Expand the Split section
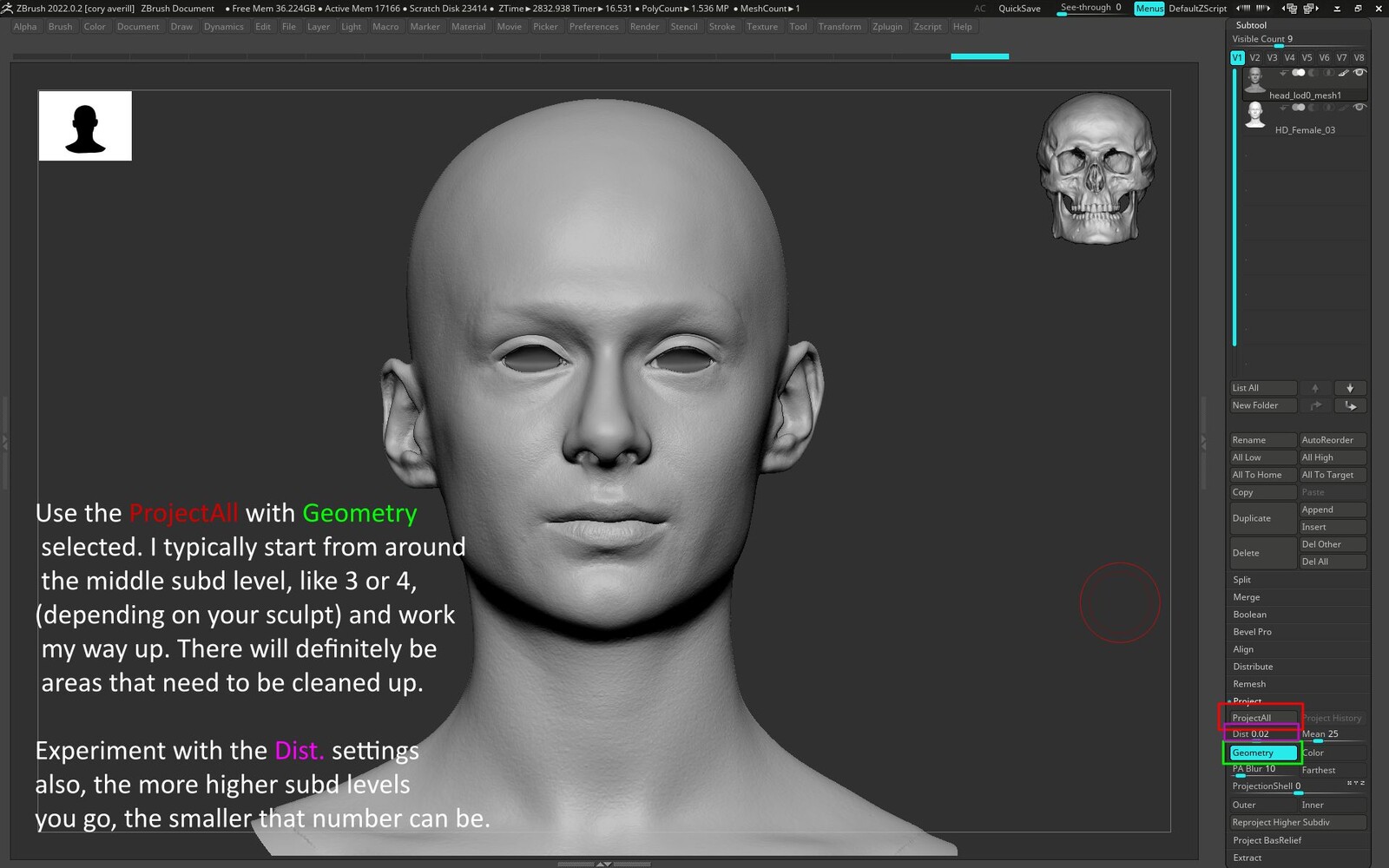 1242,580
